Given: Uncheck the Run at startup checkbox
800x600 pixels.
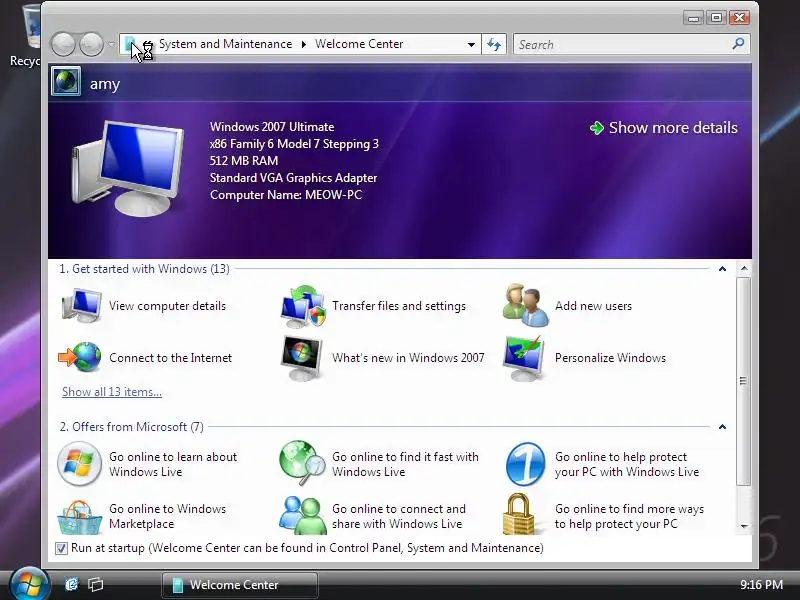Looking at the screenshot, I should (61, 548).
